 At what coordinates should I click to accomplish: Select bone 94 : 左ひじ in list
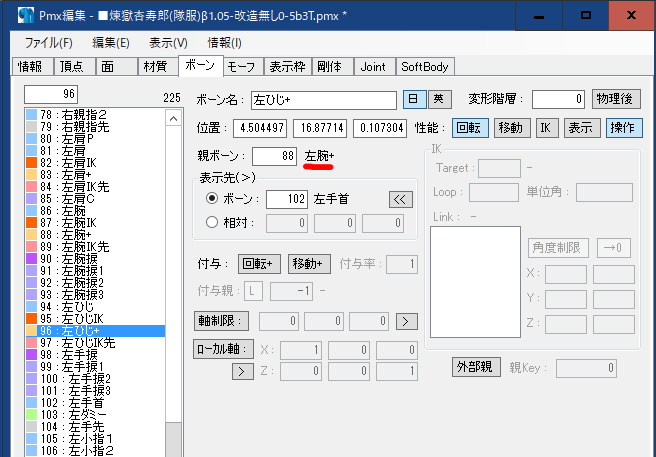point(95,307)
